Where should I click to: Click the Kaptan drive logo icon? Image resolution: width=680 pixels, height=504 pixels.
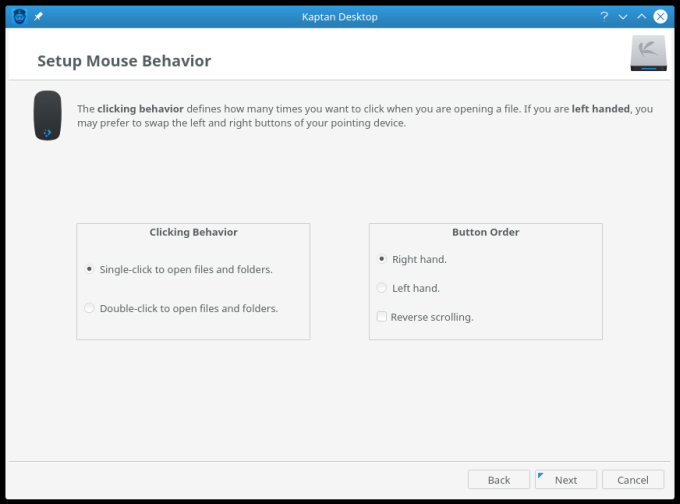[x=648, y=53]
